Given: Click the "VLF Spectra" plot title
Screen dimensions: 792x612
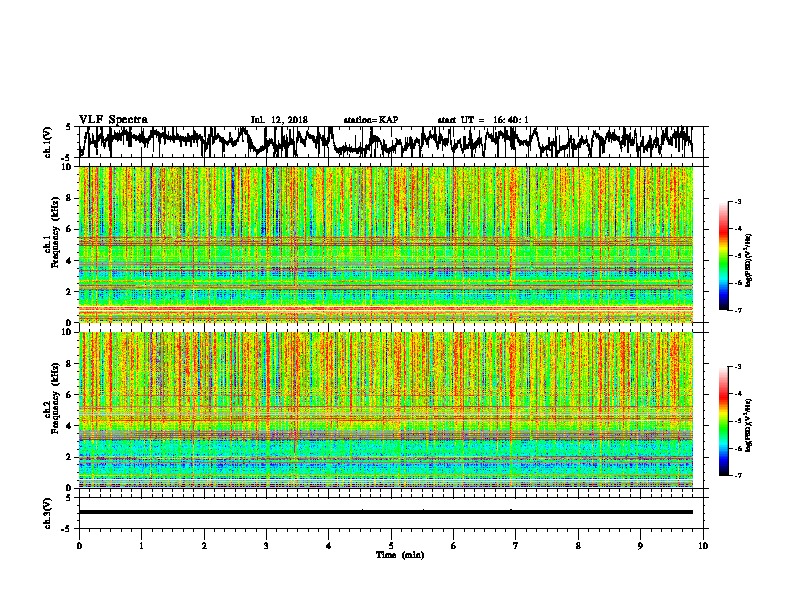Looking at the screenshot, I should tap(113, 120).
